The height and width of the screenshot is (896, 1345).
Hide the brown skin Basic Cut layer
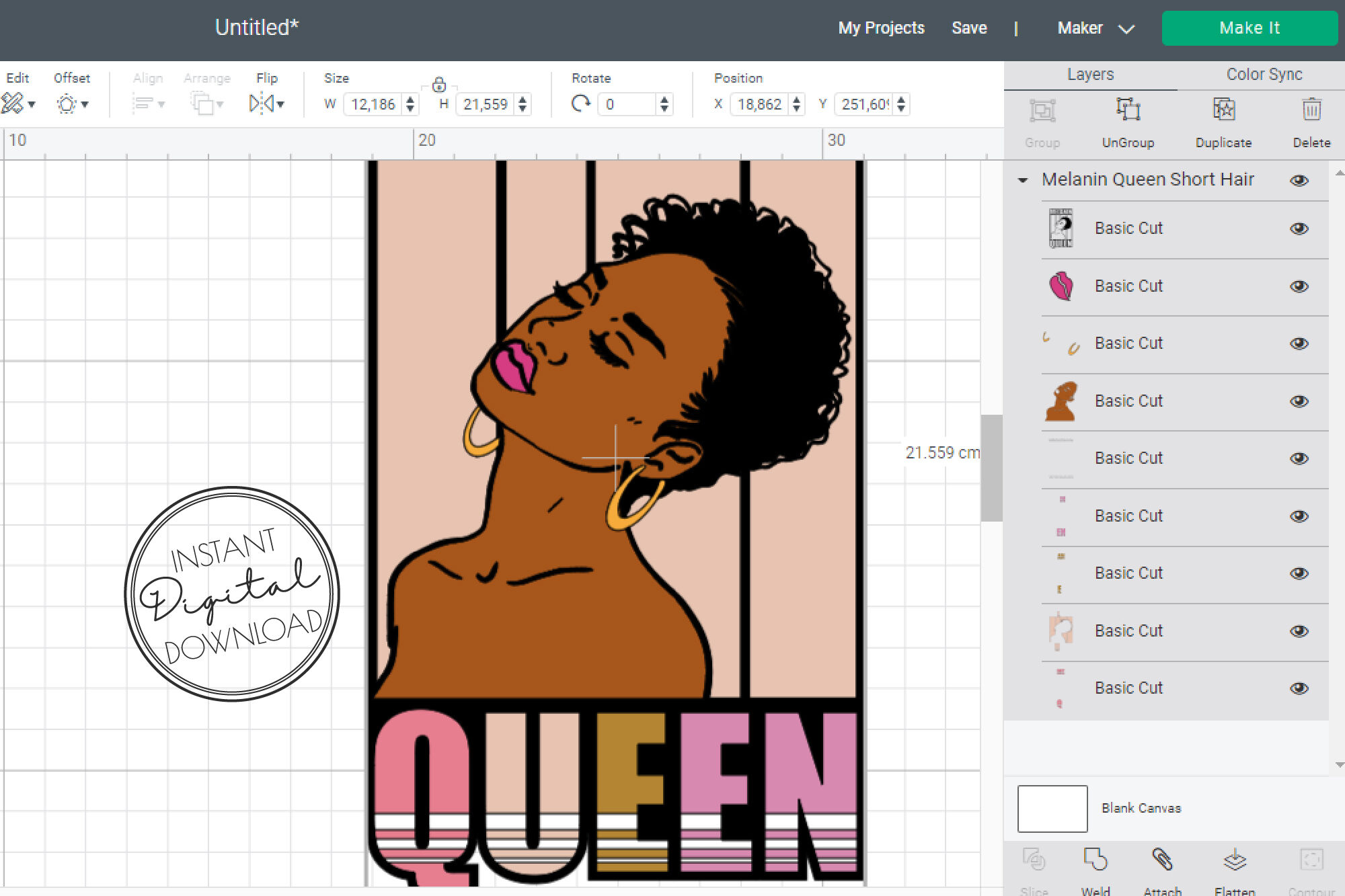[x=1299, y=401]
